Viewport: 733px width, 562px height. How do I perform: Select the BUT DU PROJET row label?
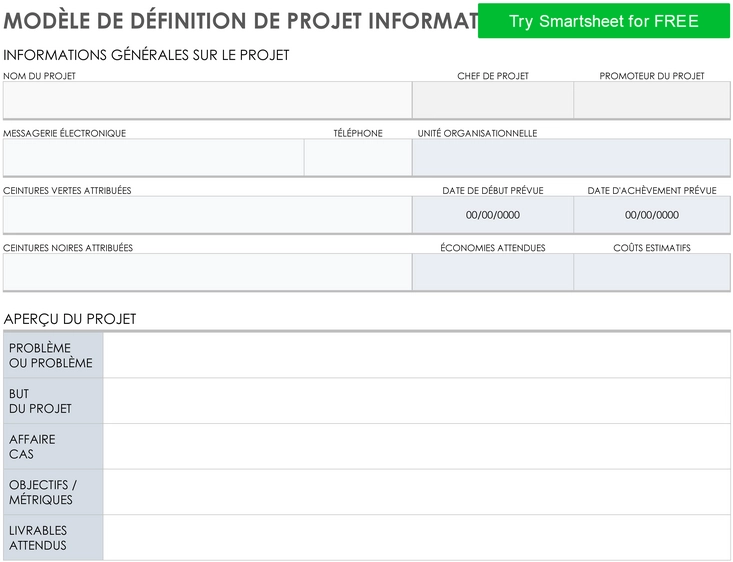coord(53,401)
